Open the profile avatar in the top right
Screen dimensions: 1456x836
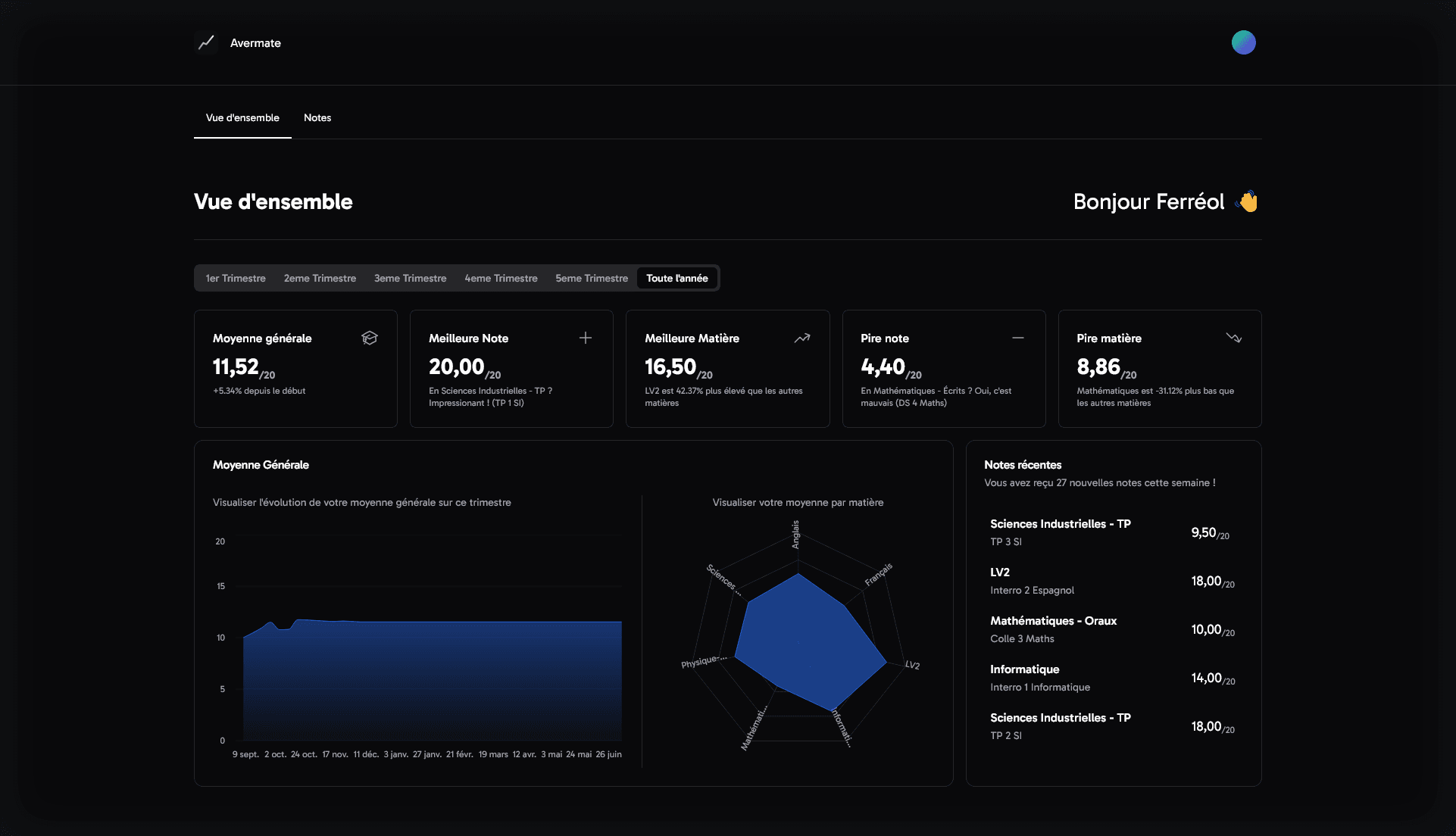pyautogui.click(x=1243, y=42)
